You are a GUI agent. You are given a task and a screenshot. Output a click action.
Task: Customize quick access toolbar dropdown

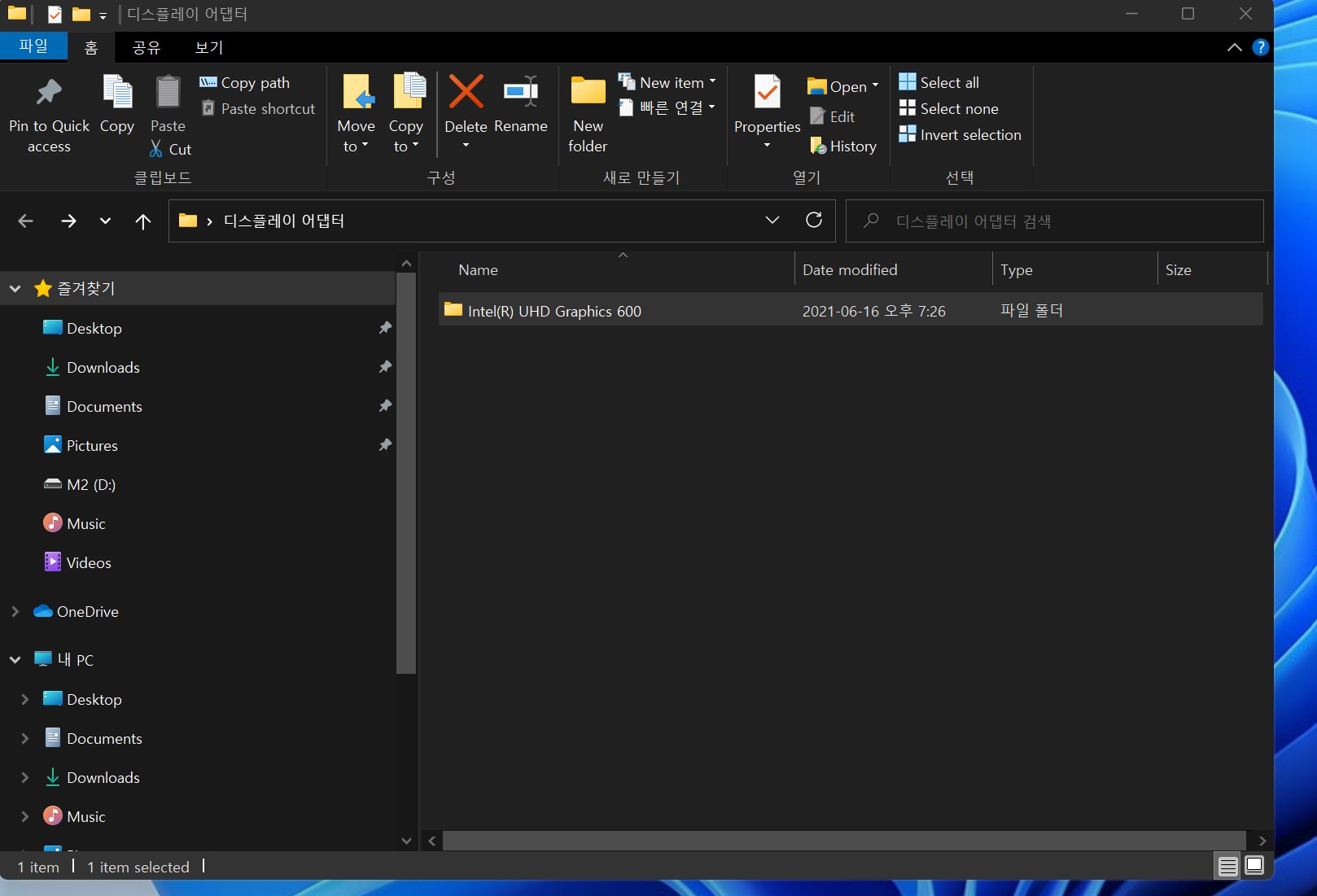coord(103,15)
